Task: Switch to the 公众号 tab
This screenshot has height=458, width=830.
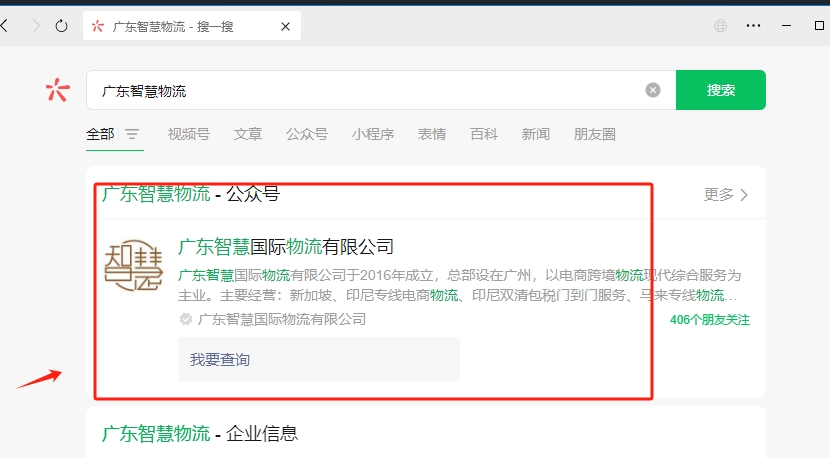Action: pos(307,134)
